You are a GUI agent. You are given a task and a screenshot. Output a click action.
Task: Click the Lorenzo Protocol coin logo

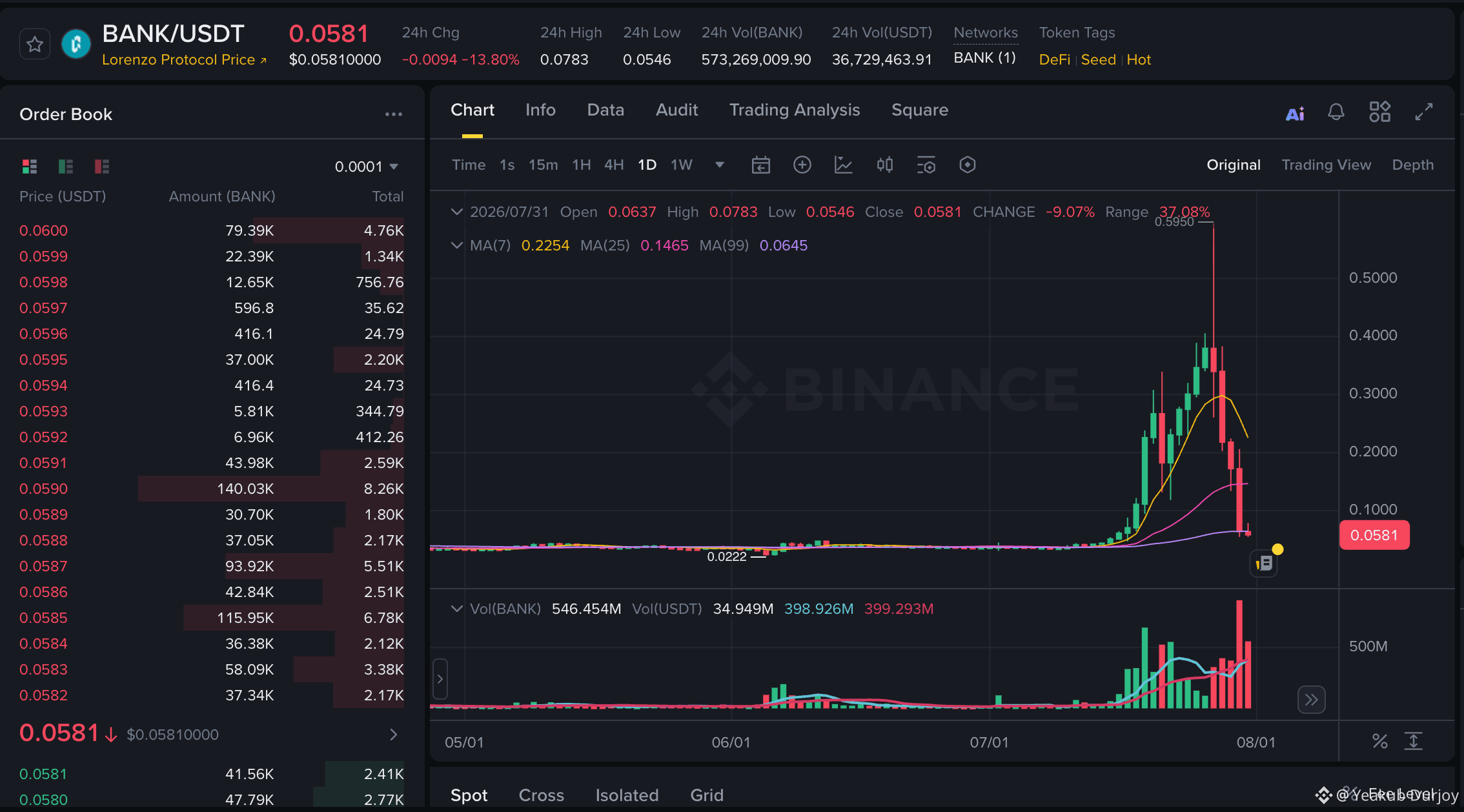[x=76, y=45]
